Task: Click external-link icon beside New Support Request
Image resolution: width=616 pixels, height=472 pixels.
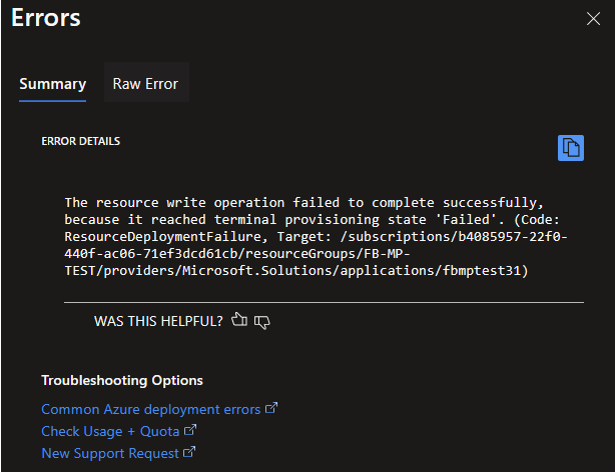Action: [190, 453]
